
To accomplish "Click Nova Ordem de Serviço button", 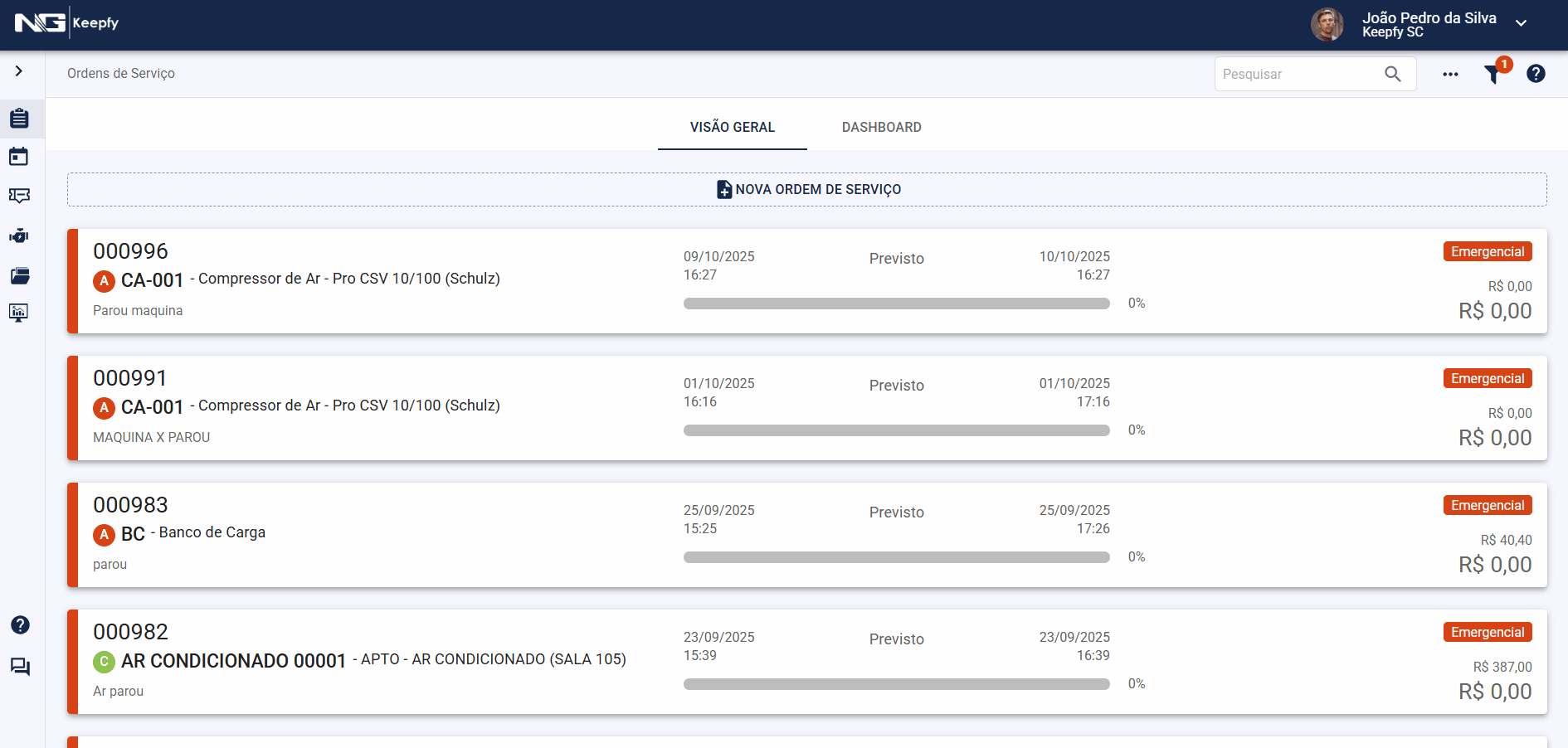I will (806, 189).
